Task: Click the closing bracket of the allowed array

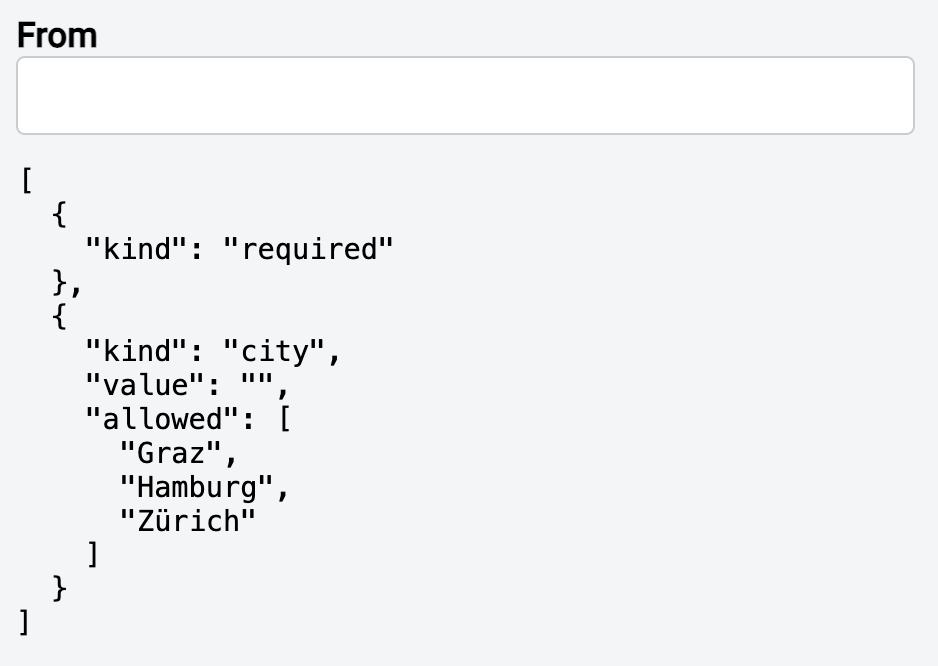Action: pyautogui.click(x=93, y=554)
